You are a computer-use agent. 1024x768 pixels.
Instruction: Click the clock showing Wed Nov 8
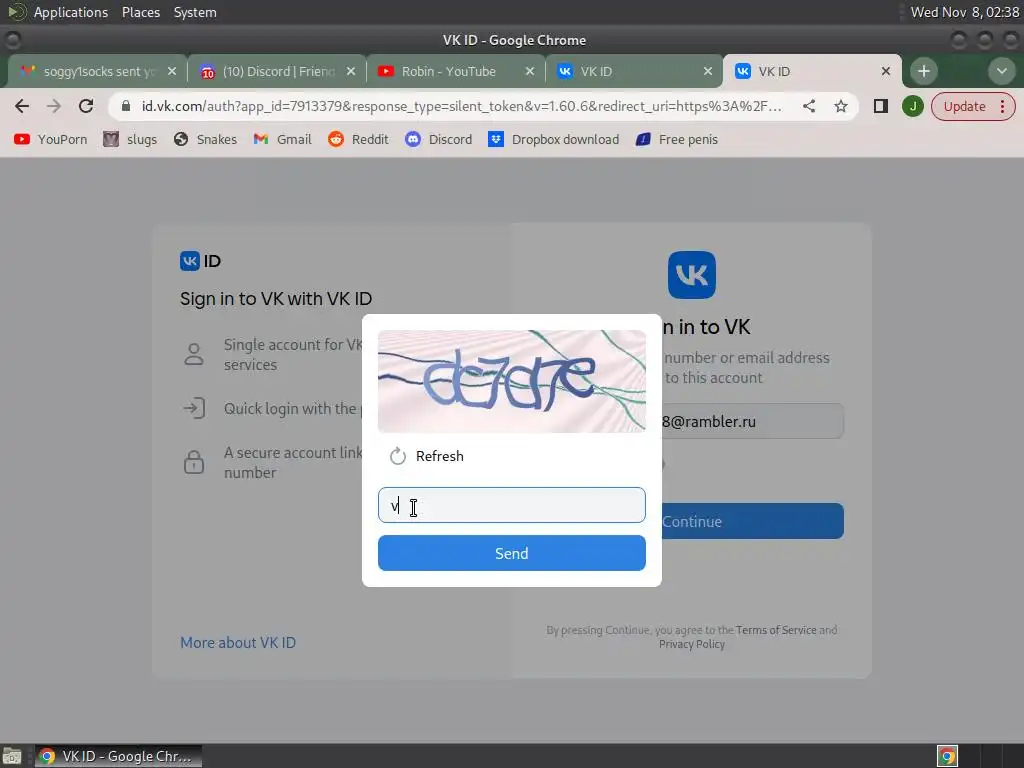click(965, 12)
